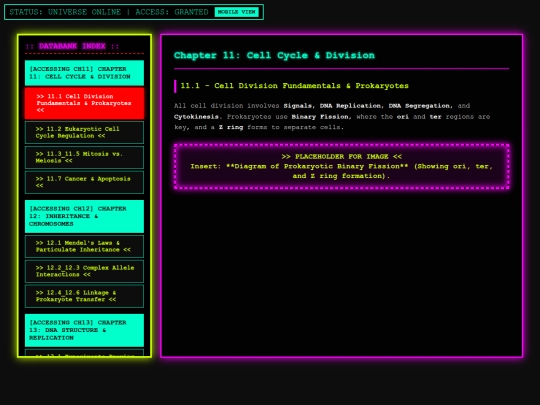Click the bold term Cytokinesis
Screen dimensions: 540x405
(196, 117)
